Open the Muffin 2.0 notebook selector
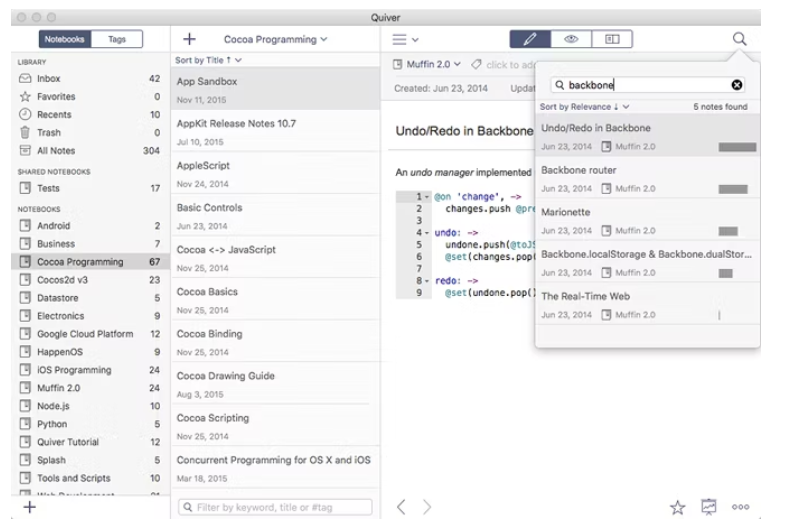The height and width of the screenshot is (530, 794). click(x=428, y=64)
